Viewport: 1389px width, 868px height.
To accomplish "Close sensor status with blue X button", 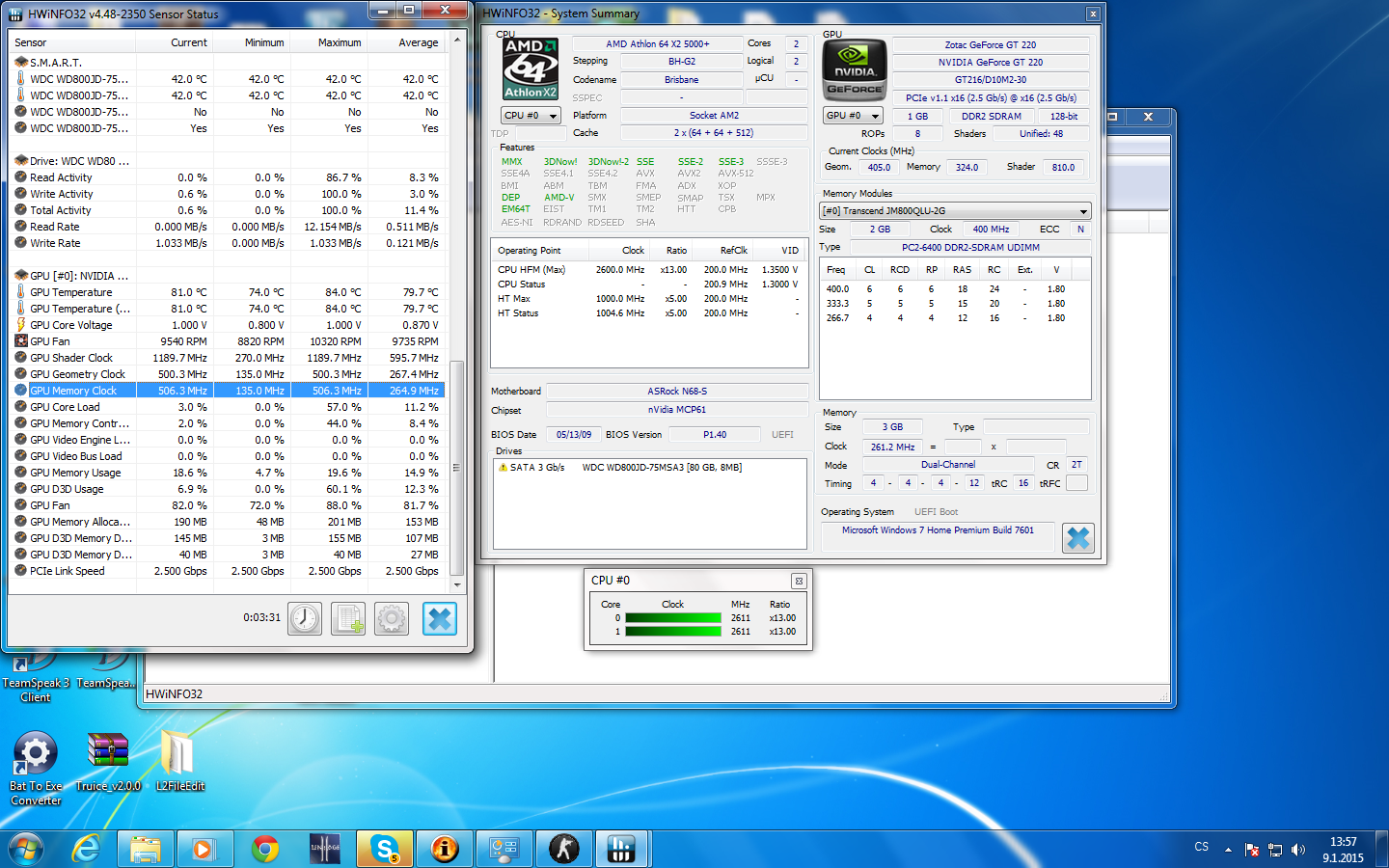I will pyautogui.click(x=439, y=618).
